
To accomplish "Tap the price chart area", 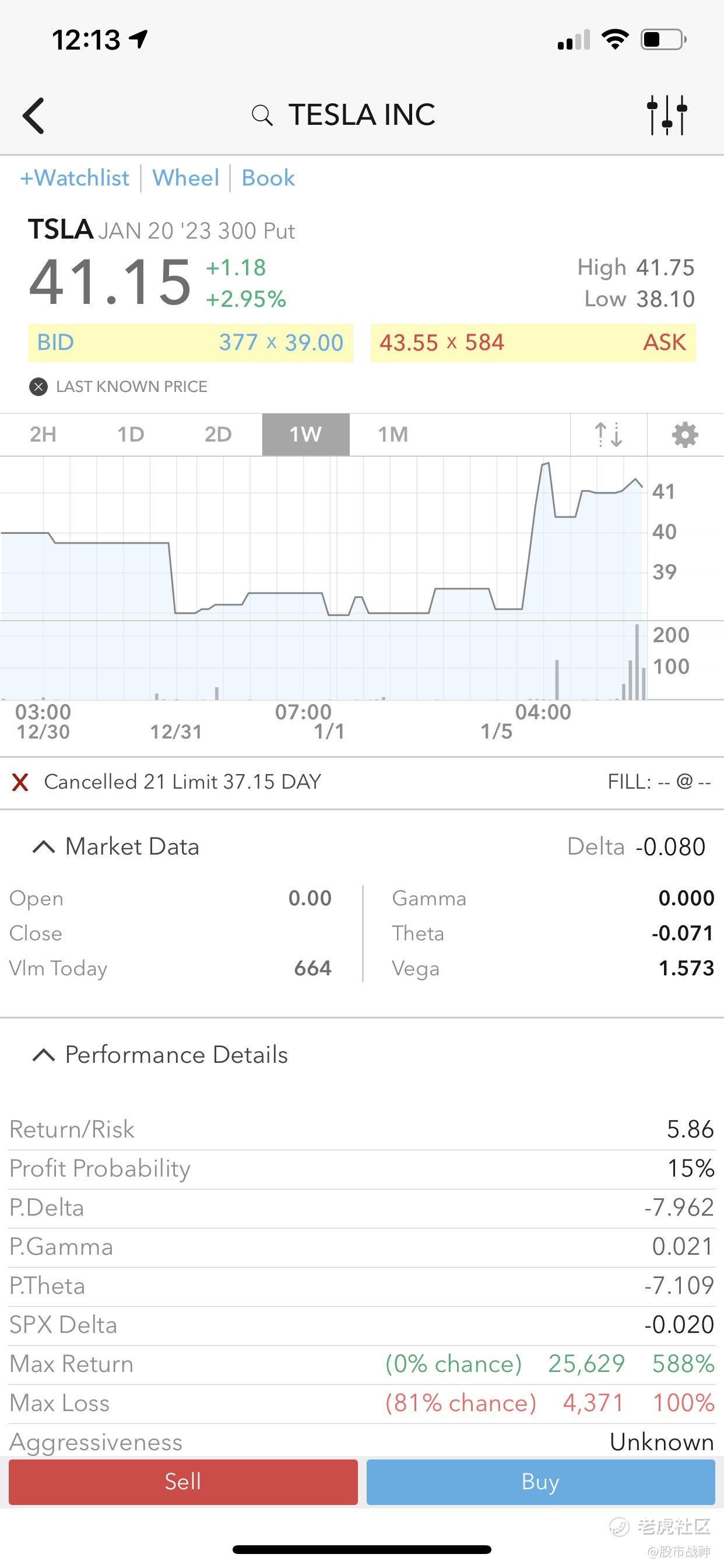I will point(322,538).
